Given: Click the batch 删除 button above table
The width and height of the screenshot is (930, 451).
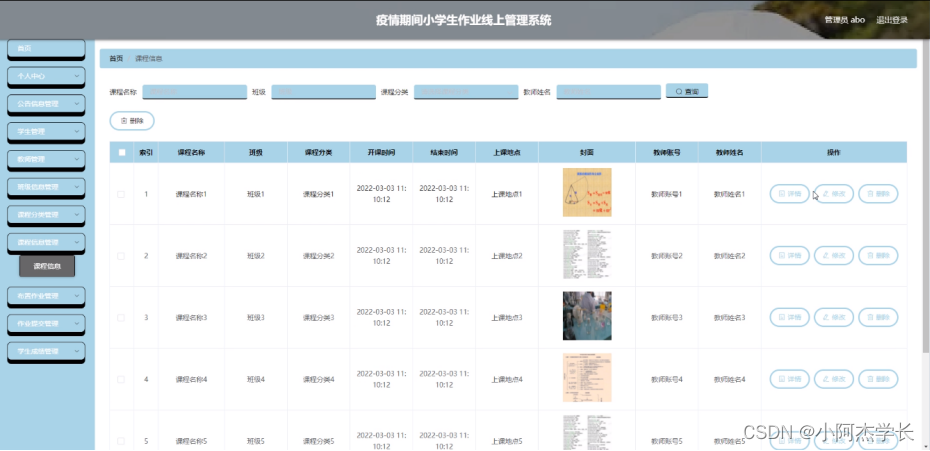Looking at the screenshot, I should tap(132, 120).
